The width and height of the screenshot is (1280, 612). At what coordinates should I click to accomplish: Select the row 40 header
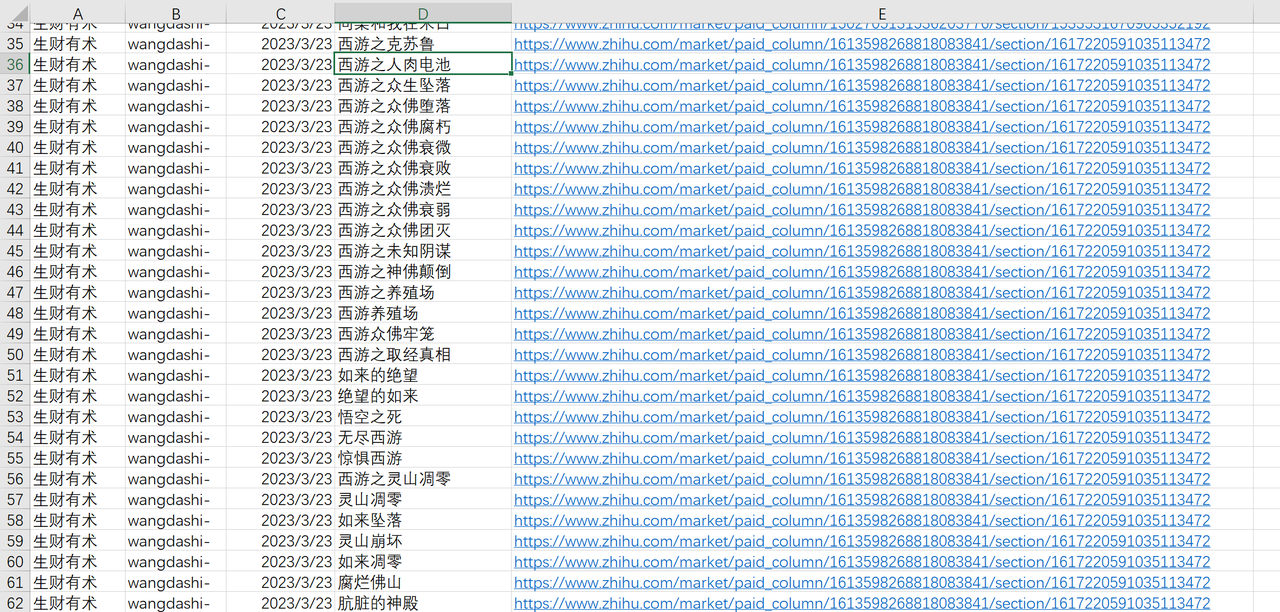click(15, 147)
